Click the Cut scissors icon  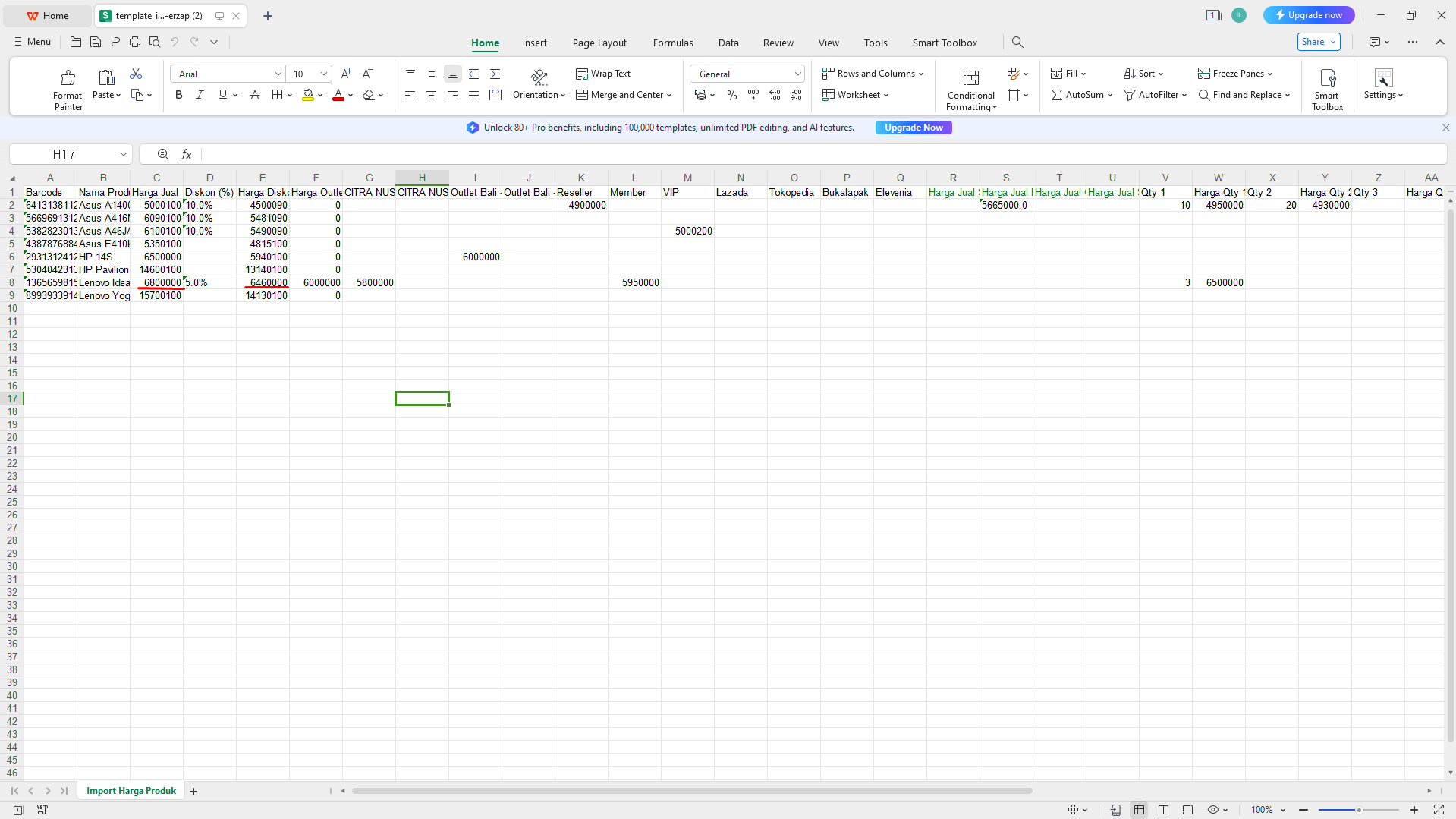point(136,74)
